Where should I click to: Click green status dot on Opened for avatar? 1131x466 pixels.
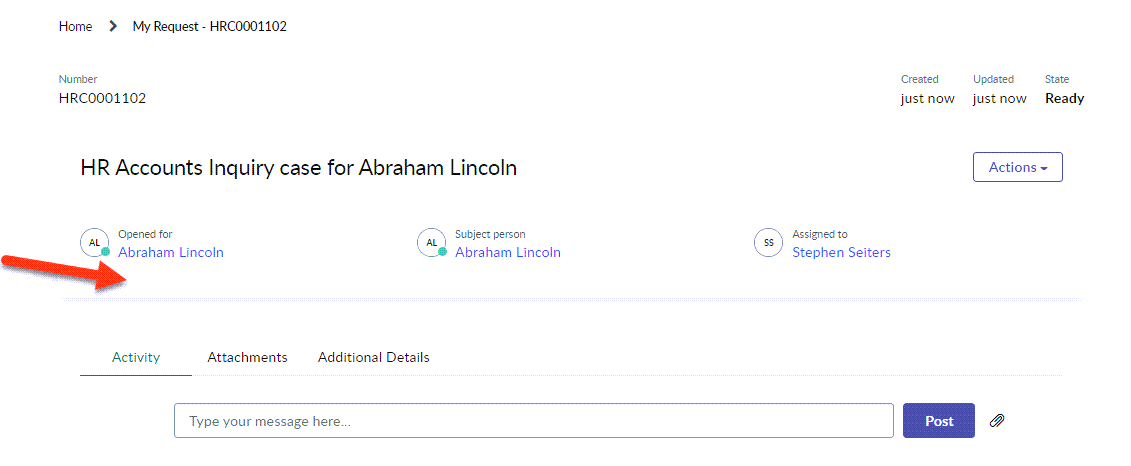pyautogui.click(x=105, y=252)
